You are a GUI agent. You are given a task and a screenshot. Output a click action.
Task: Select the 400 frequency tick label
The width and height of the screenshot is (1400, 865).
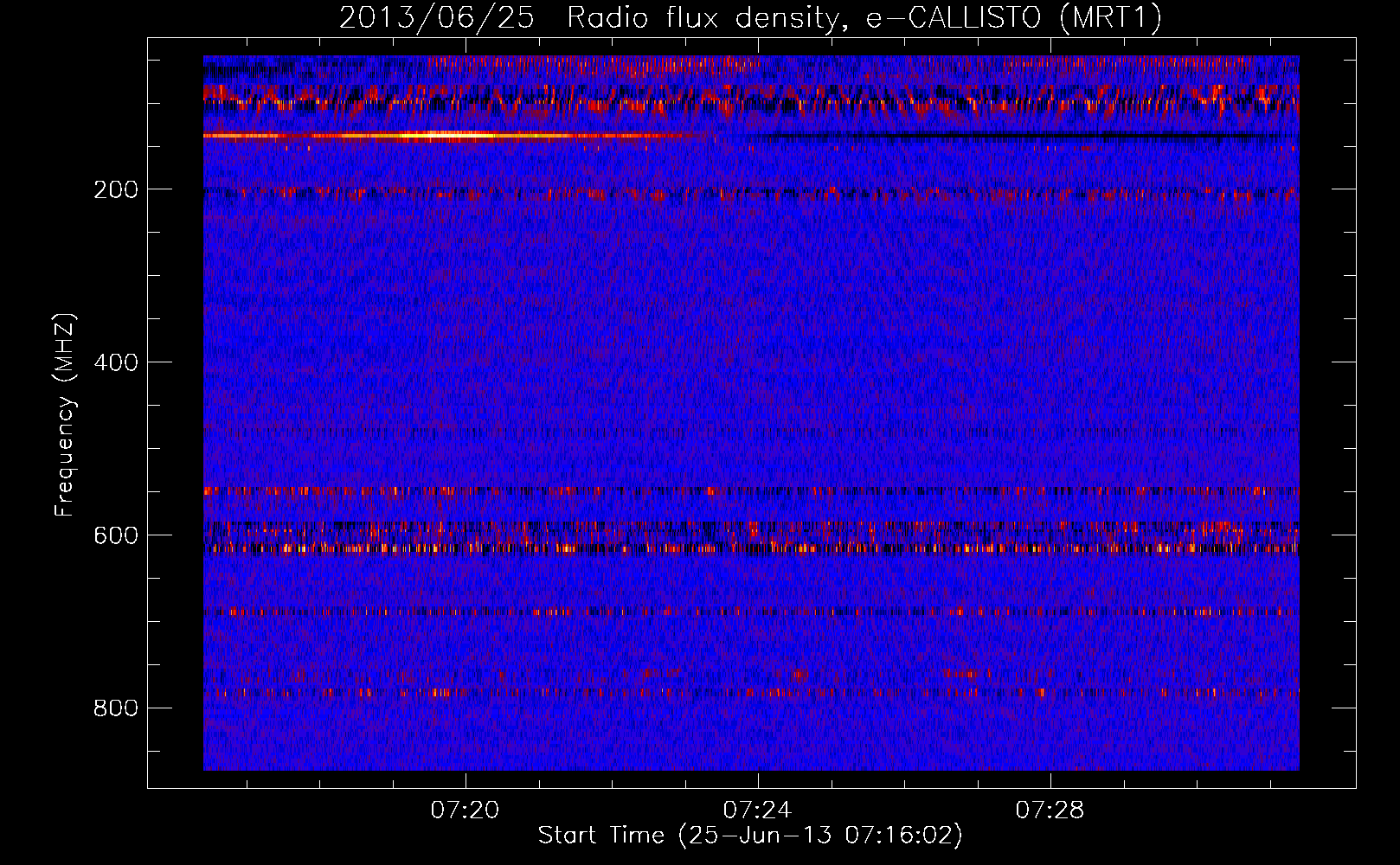(x=116, y=362)
